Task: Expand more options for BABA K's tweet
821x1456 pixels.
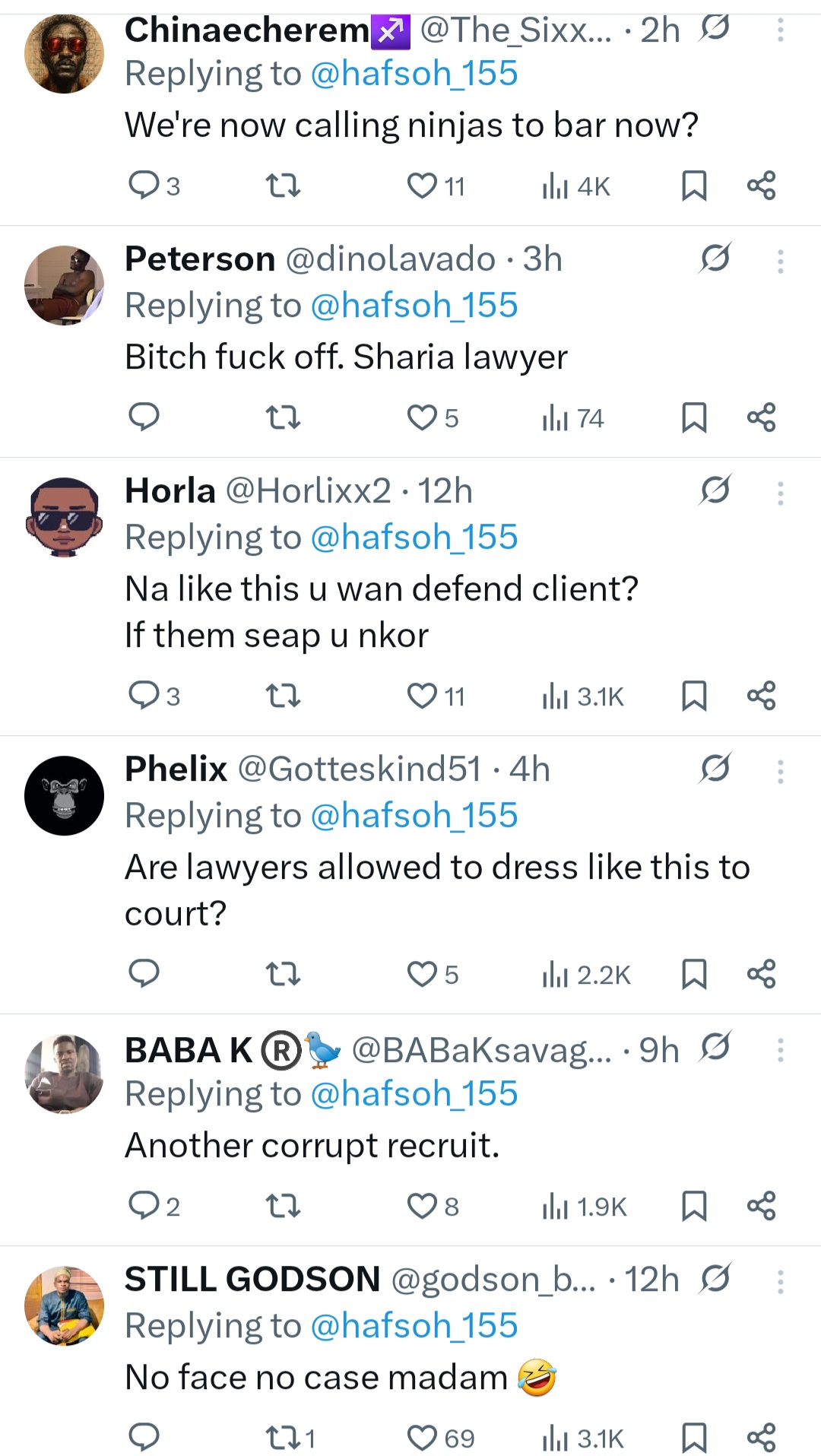Action: (780, 1050)
